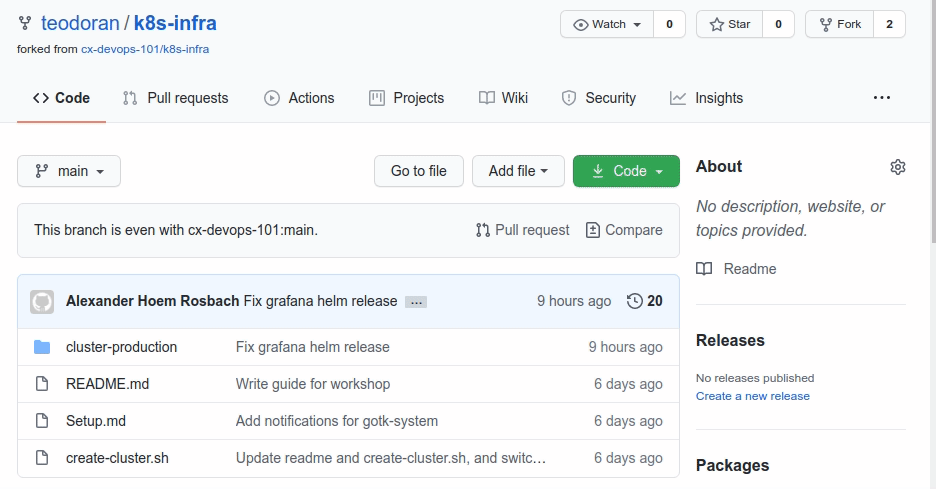Switch to the Code tab
This screenshot has height=489, width=936.
[x=61, y=98]
